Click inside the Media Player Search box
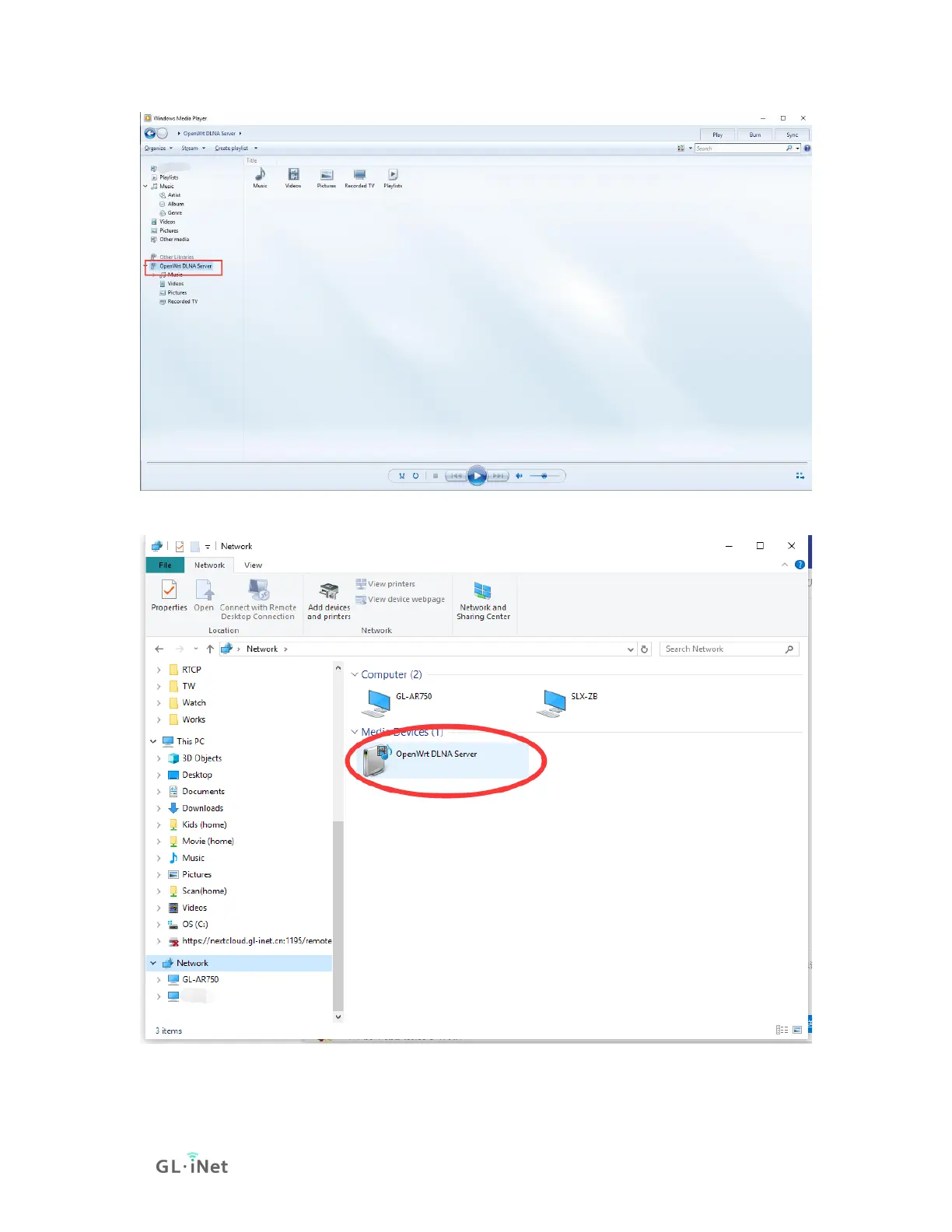The height and width of the screenshot is (1232, 952). tap(740, 148)
